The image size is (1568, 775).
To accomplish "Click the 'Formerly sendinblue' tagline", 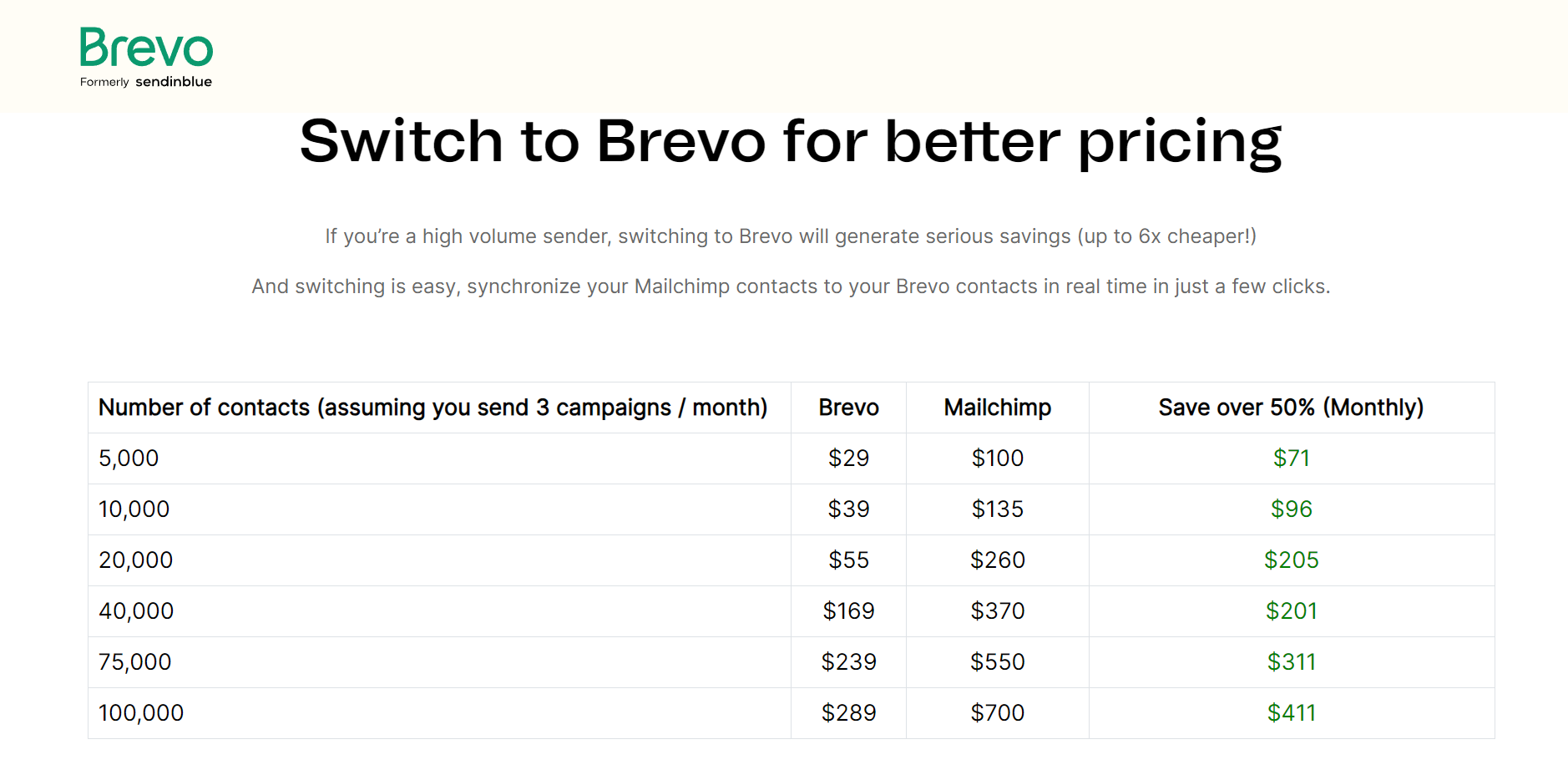I will (146, 82).
